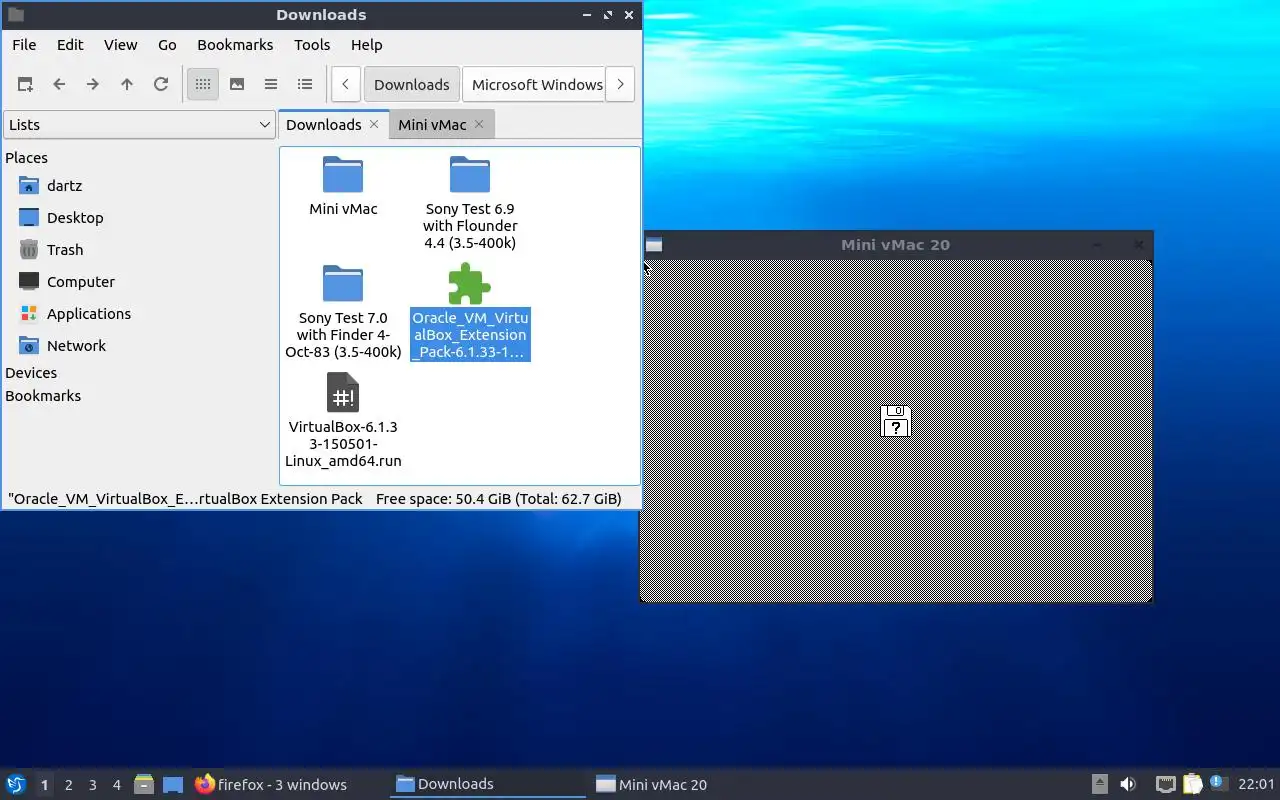Screen dimensions: 1280x800
Task: Click the selected file name in status bar
Action: point(185,499)
